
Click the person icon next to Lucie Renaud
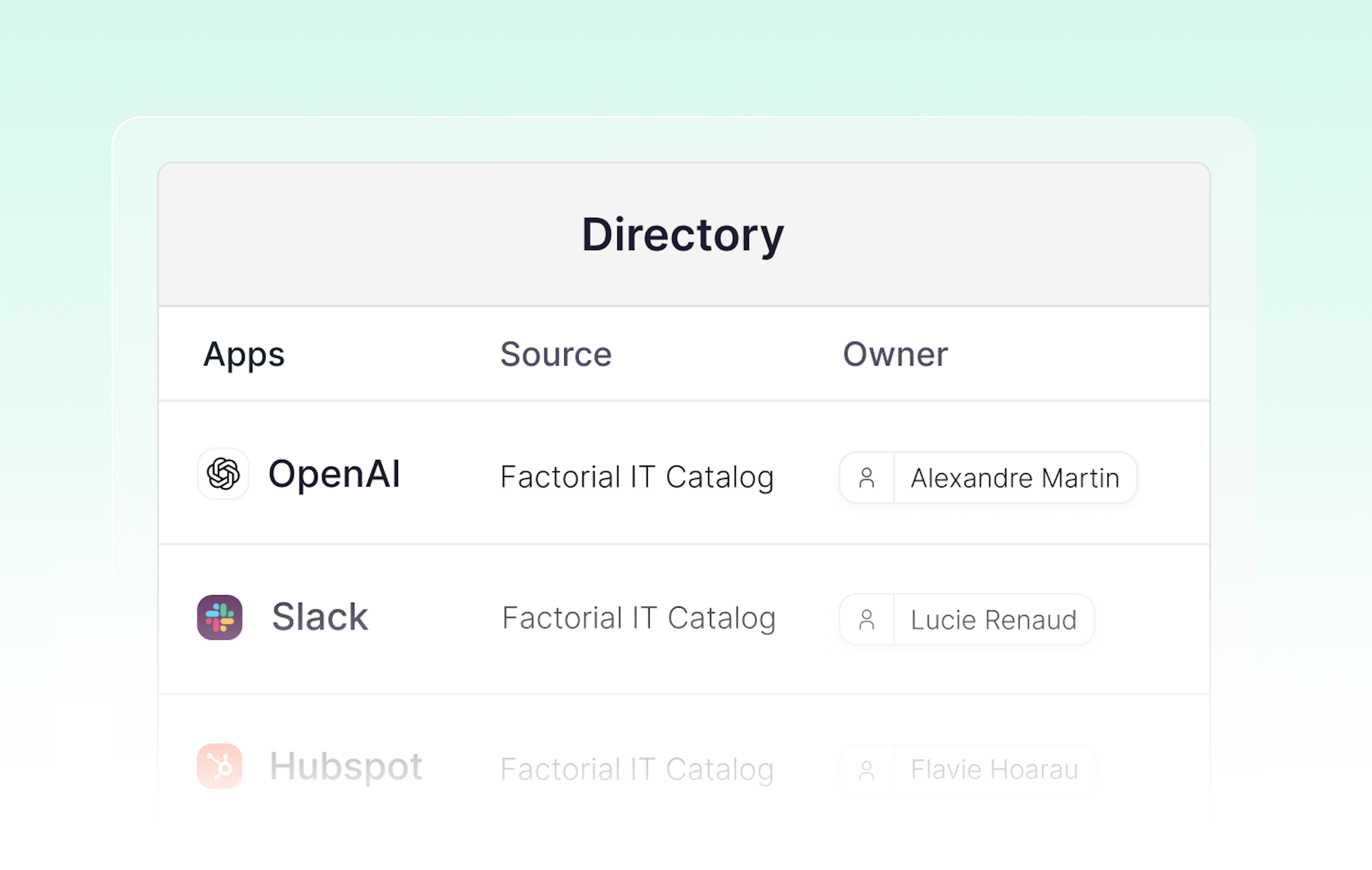(x=867, y=620)
